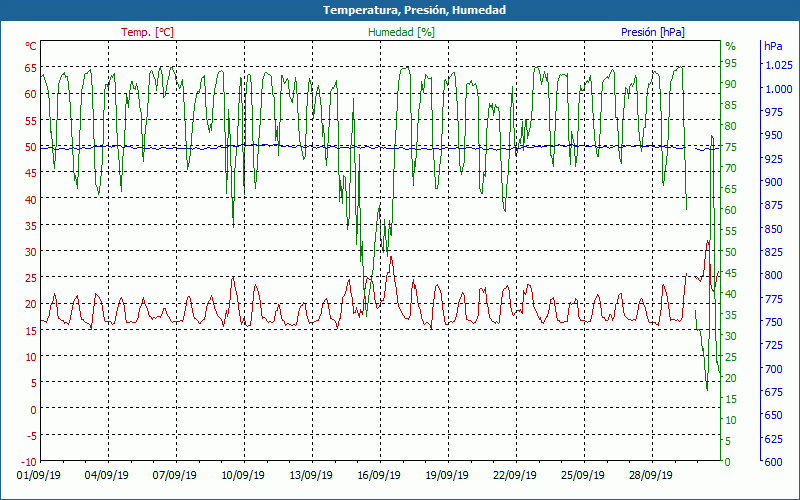Click the 13/09/19 date label

pos(311,476)
